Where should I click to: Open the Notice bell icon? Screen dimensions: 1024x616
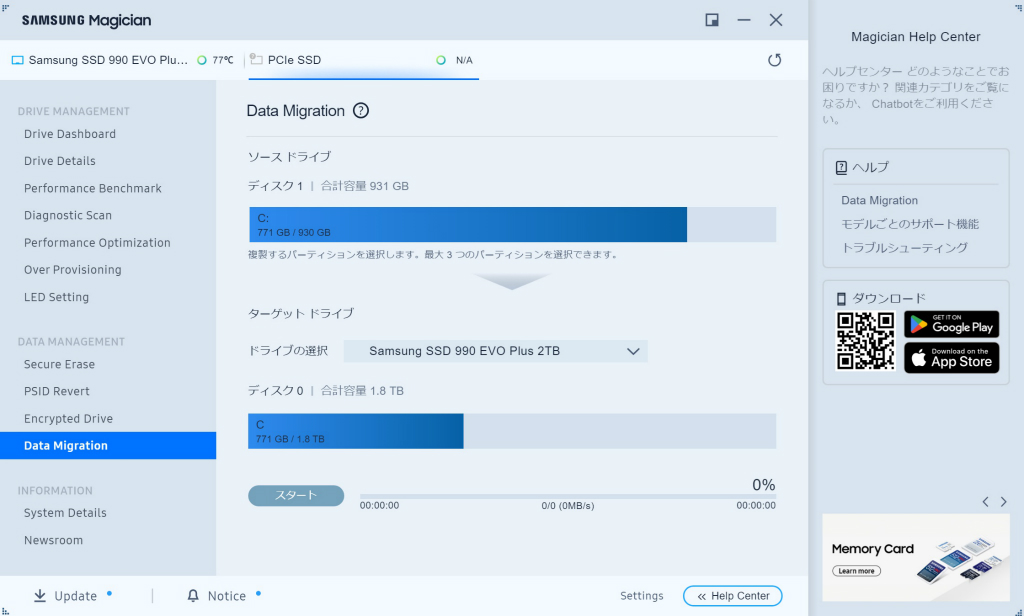193,596
